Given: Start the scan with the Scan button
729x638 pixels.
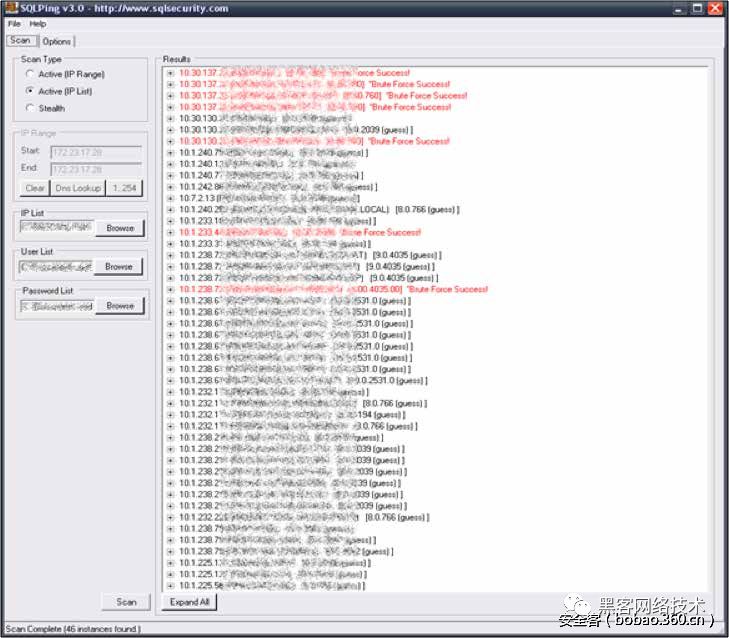Looking at the screenshot, I should click(x=126, y=602).
